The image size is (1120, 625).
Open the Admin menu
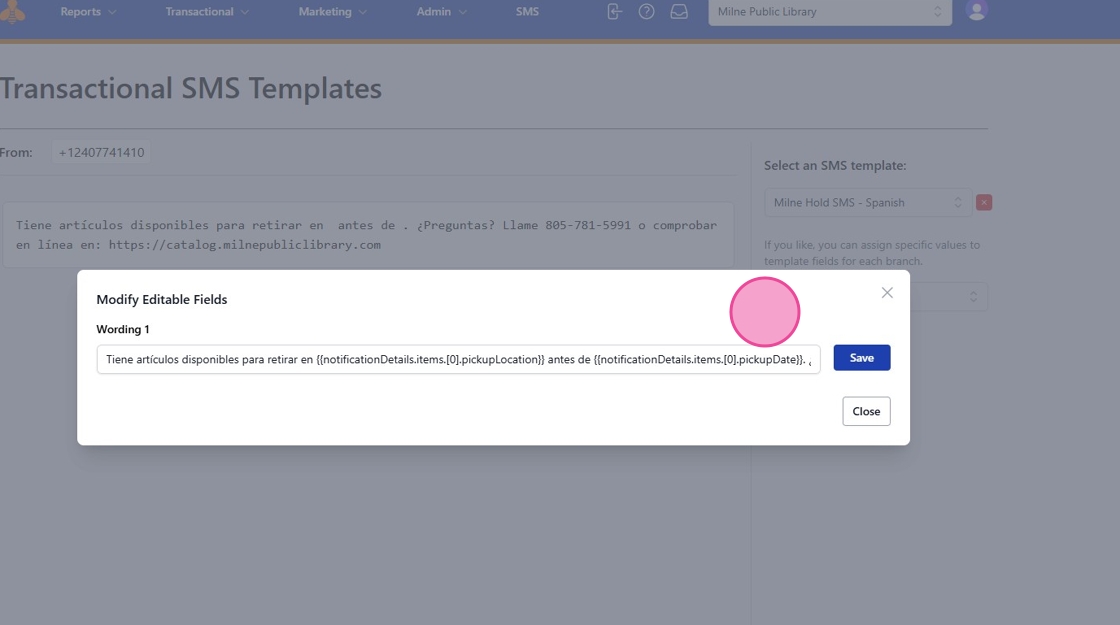pyautogui.click(x=441, y=11)
